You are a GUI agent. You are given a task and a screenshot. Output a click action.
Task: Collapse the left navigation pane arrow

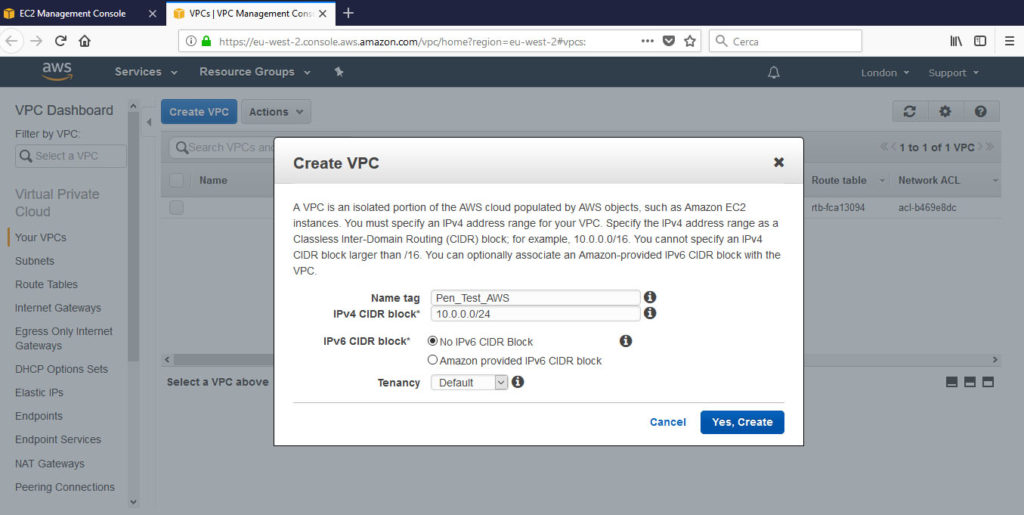(x=148, y=122)
